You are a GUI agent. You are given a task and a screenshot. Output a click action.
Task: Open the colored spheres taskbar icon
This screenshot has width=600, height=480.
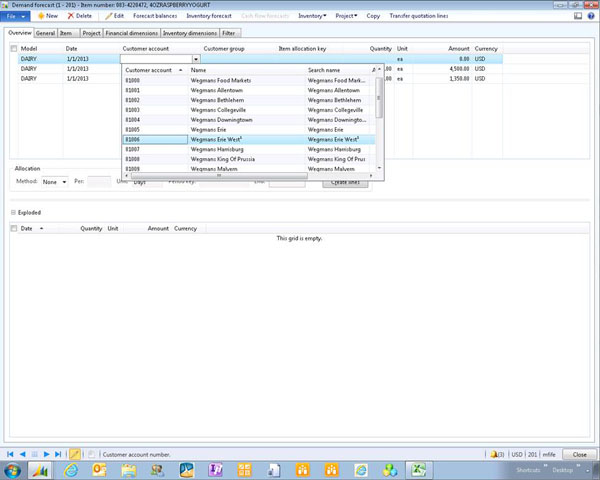pyautogui.click(x=390, y=470)
